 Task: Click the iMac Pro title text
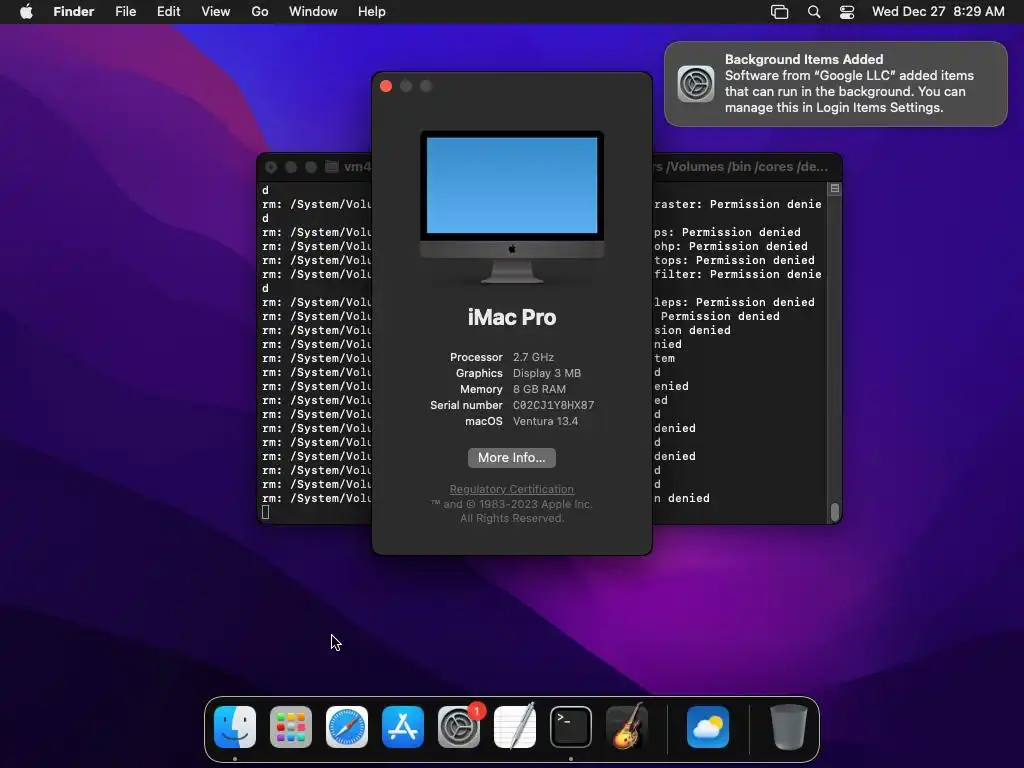(512, 317)
